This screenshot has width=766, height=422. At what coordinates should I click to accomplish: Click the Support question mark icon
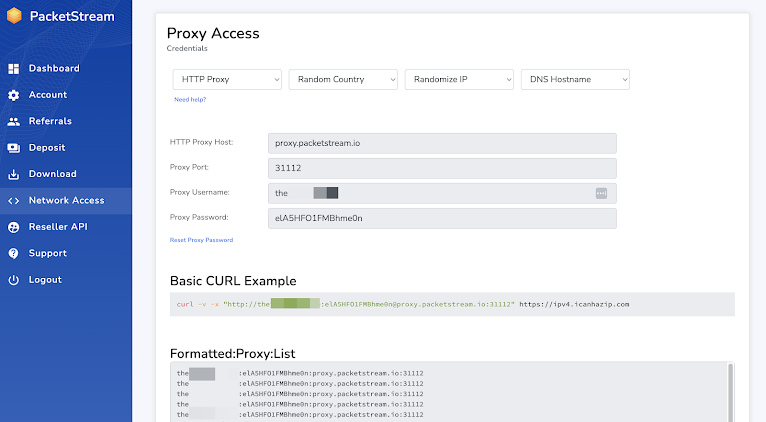(13, 254)
